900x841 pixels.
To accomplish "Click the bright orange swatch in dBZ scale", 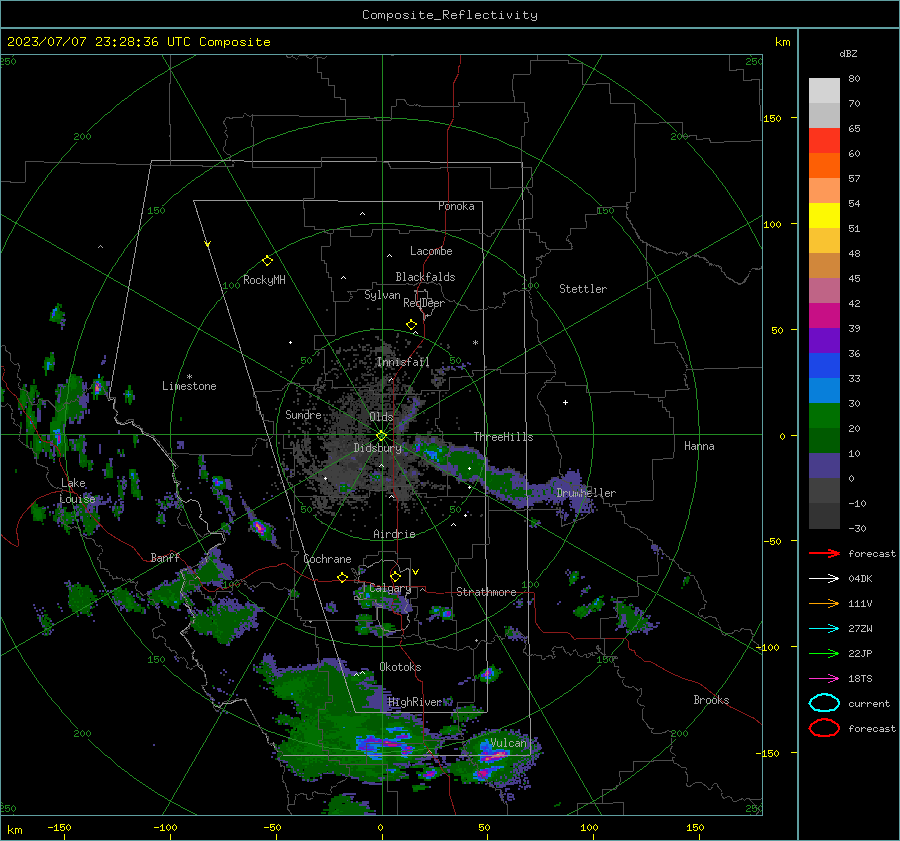I will point(824,165).
